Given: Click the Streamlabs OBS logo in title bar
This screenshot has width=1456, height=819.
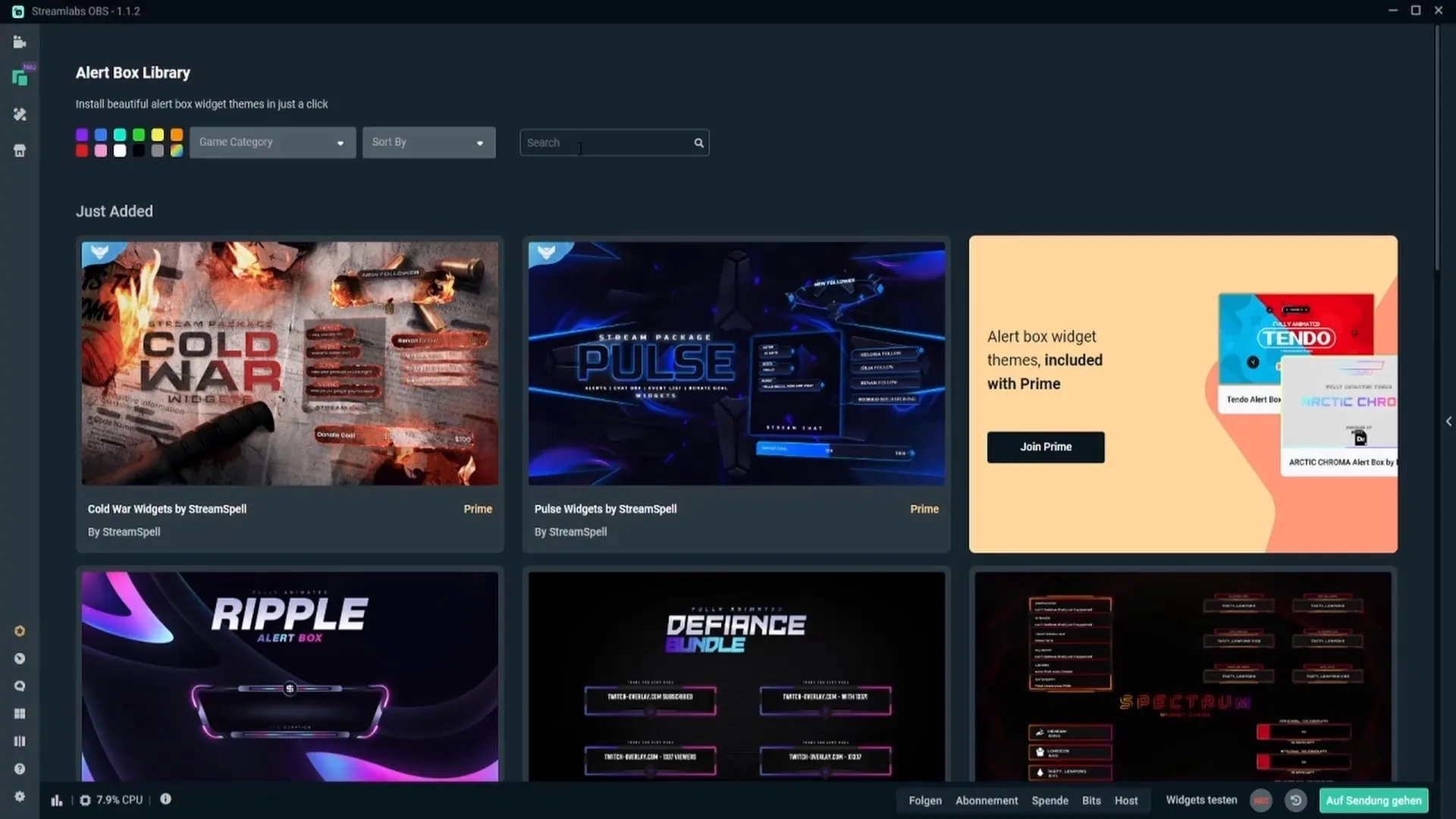Looking at the screenshot, I should click(x=17, y=11).
